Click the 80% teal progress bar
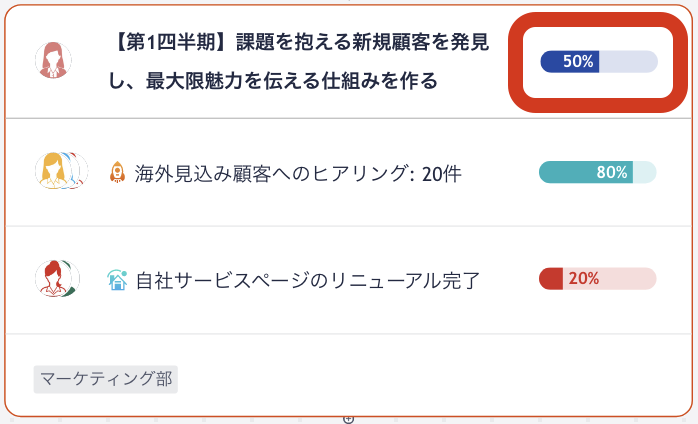 click(597, 172)
